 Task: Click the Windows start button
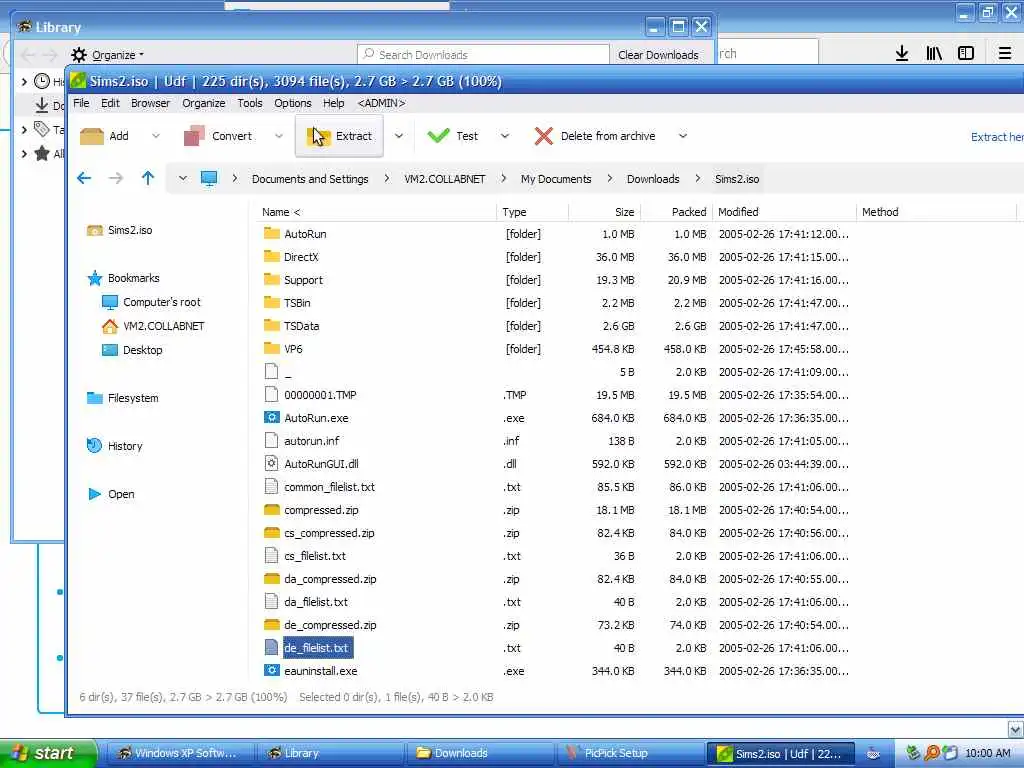click(47, 753)
